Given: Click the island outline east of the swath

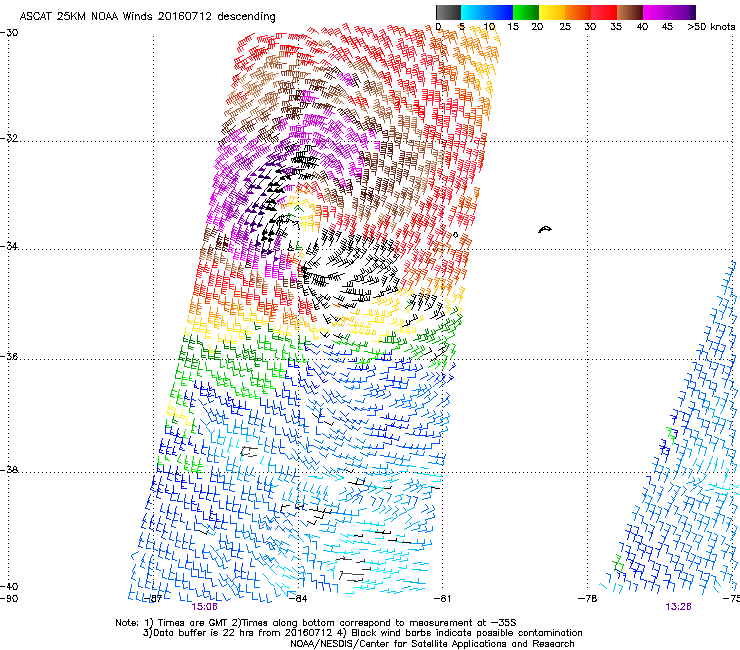Looking at the screenshot, I should 545,229.
